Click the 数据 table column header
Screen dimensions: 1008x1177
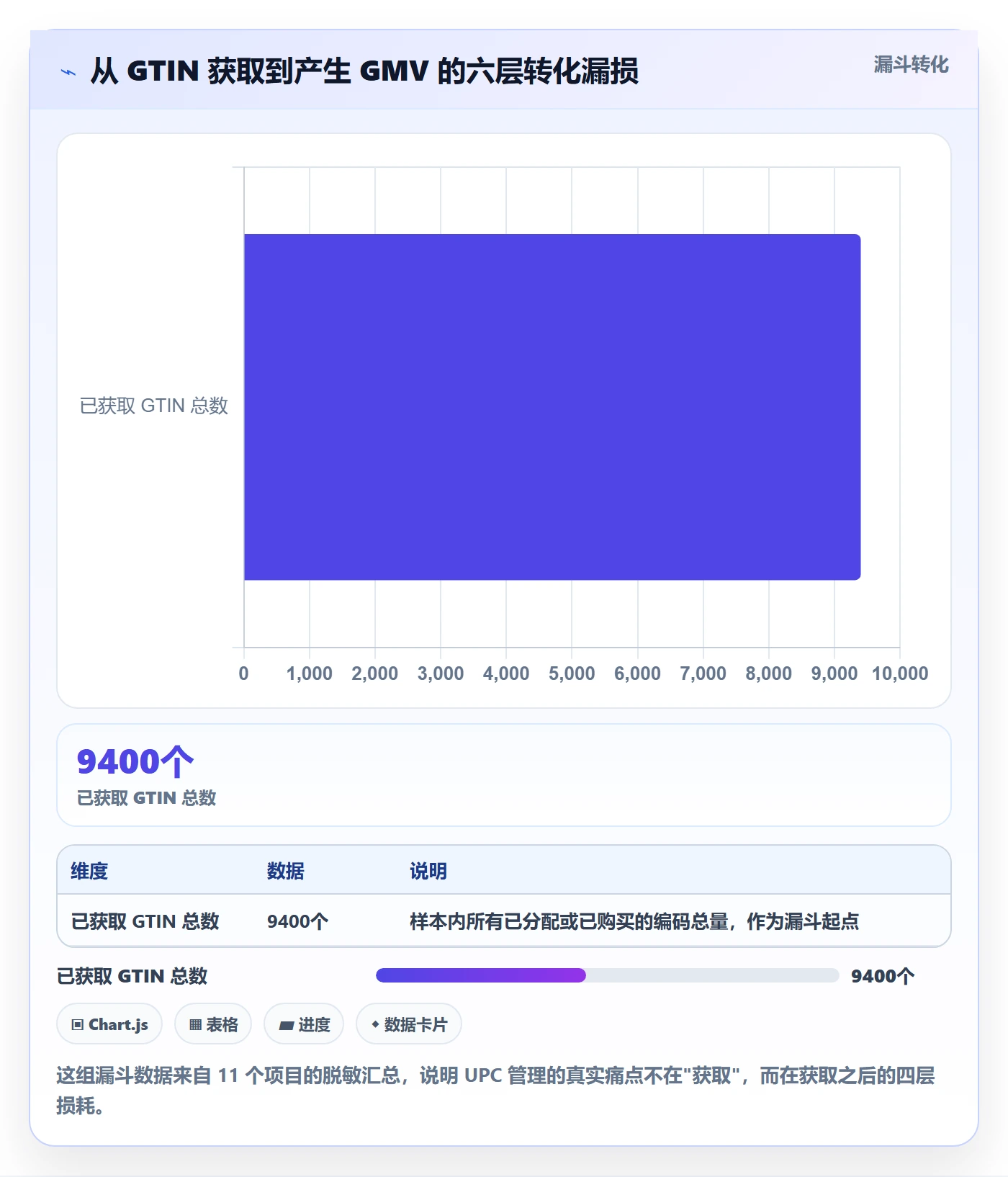[x=286, y=871]
